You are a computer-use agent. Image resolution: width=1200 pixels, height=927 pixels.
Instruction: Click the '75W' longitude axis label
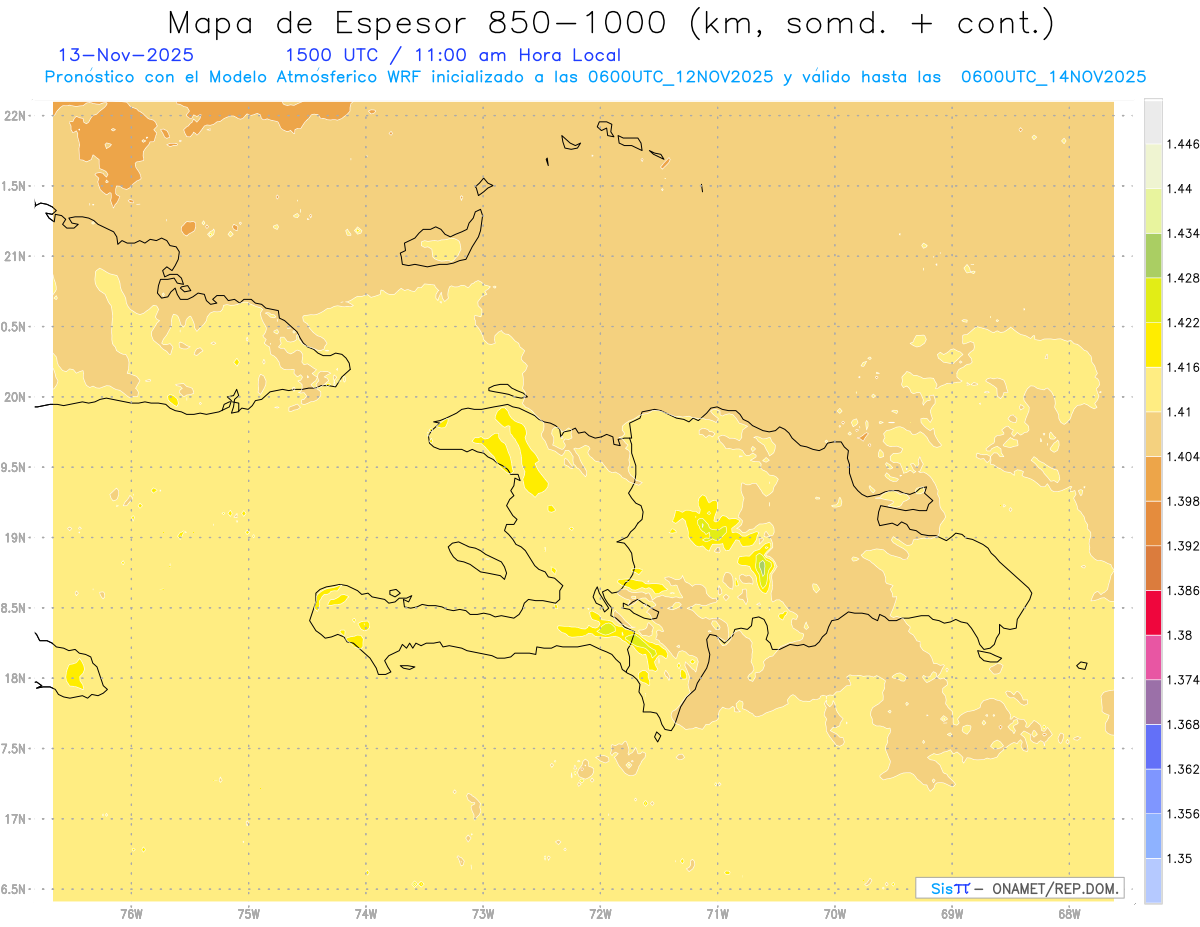click(249, 914)
